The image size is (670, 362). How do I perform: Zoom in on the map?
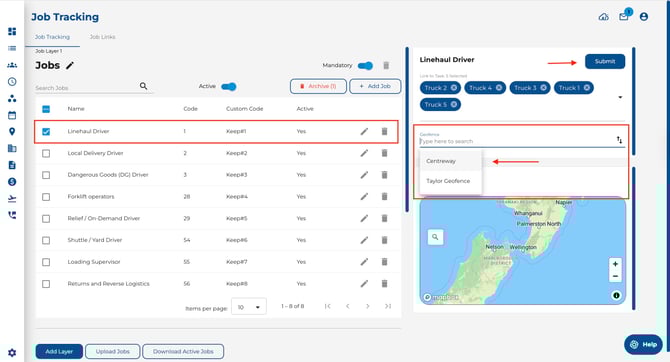(x=615, y=264)
